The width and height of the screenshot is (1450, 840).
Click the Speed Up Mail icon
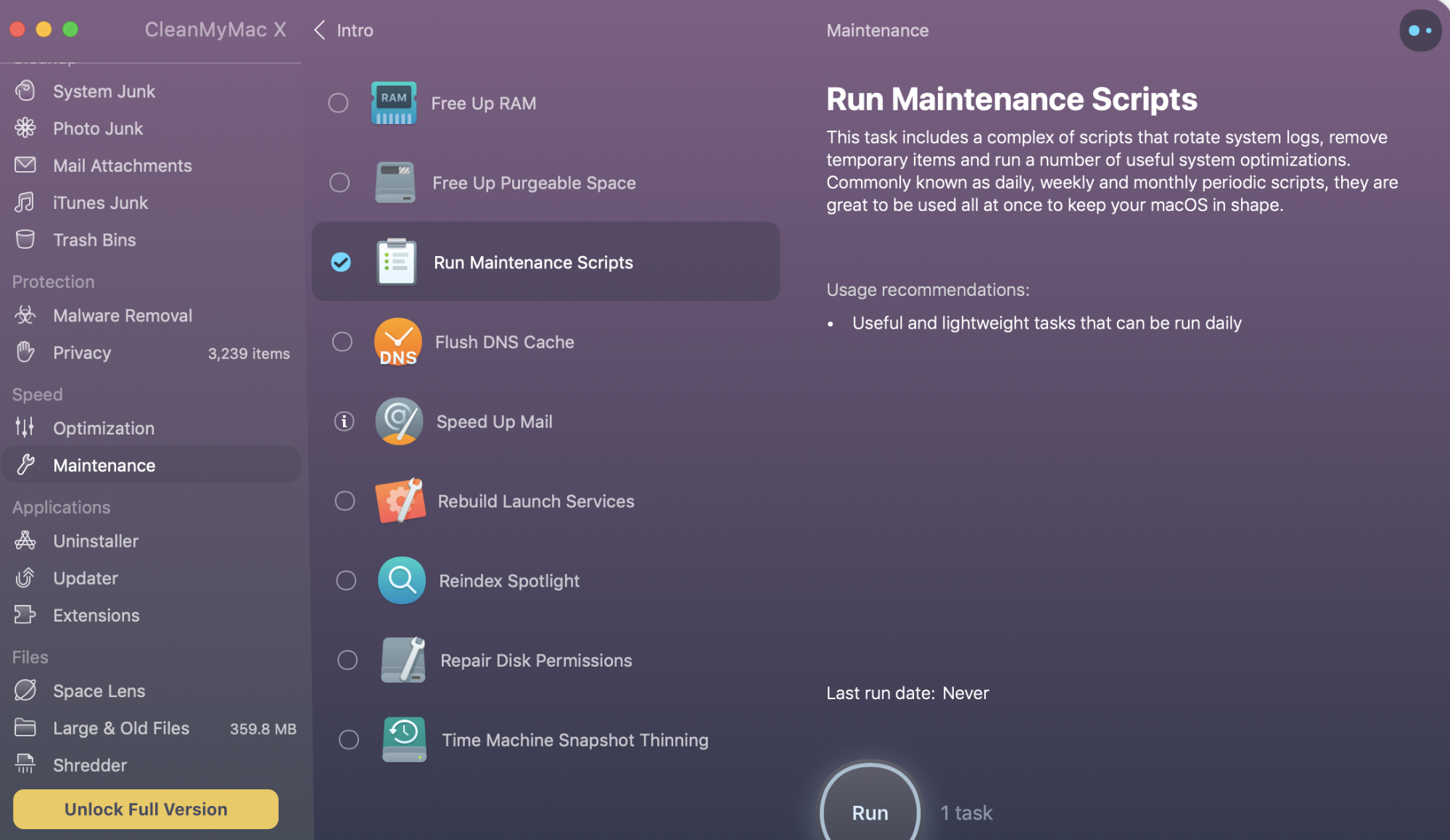click(x=399, y=421)
